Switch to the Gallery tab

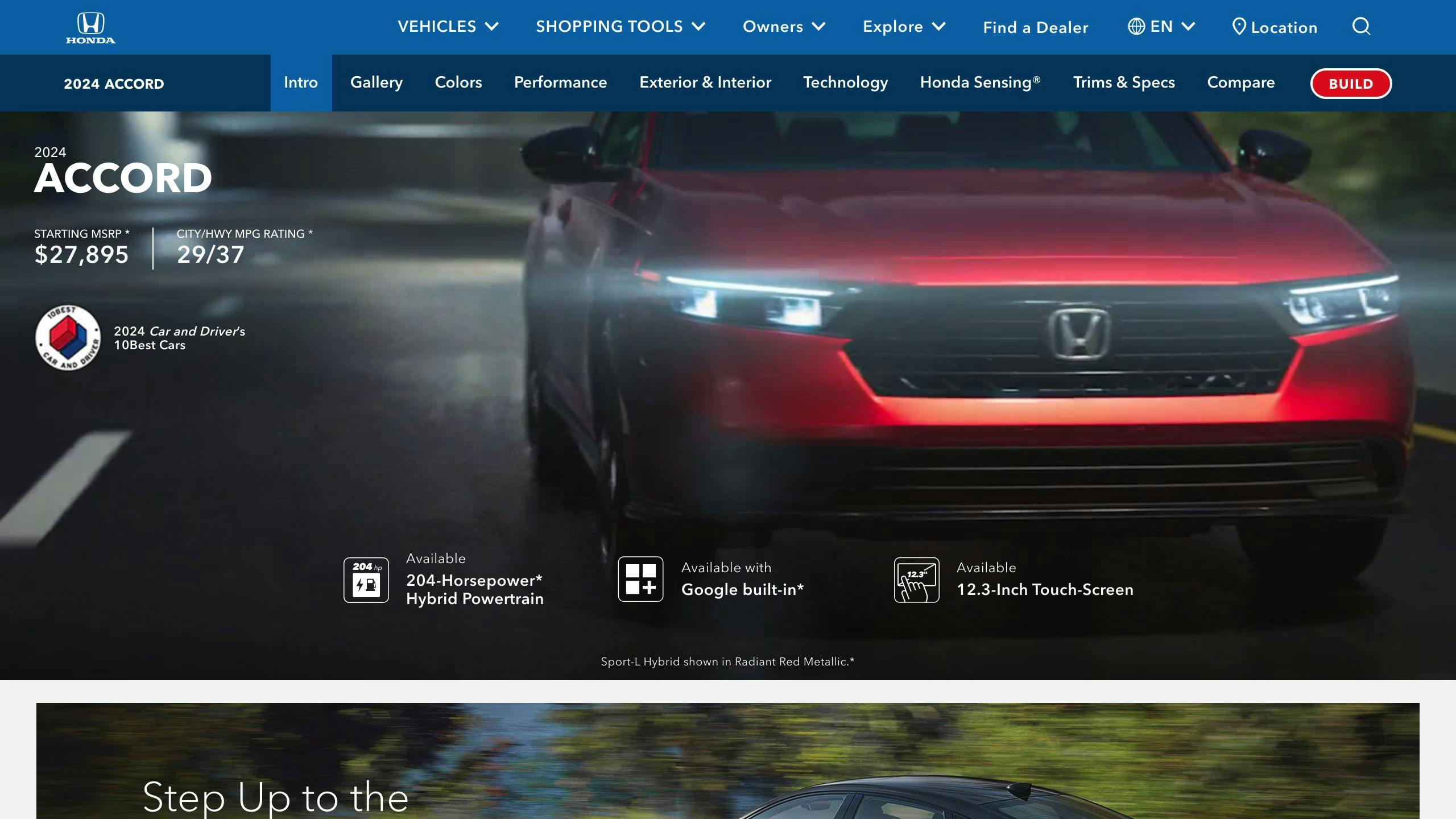[377, 82]
